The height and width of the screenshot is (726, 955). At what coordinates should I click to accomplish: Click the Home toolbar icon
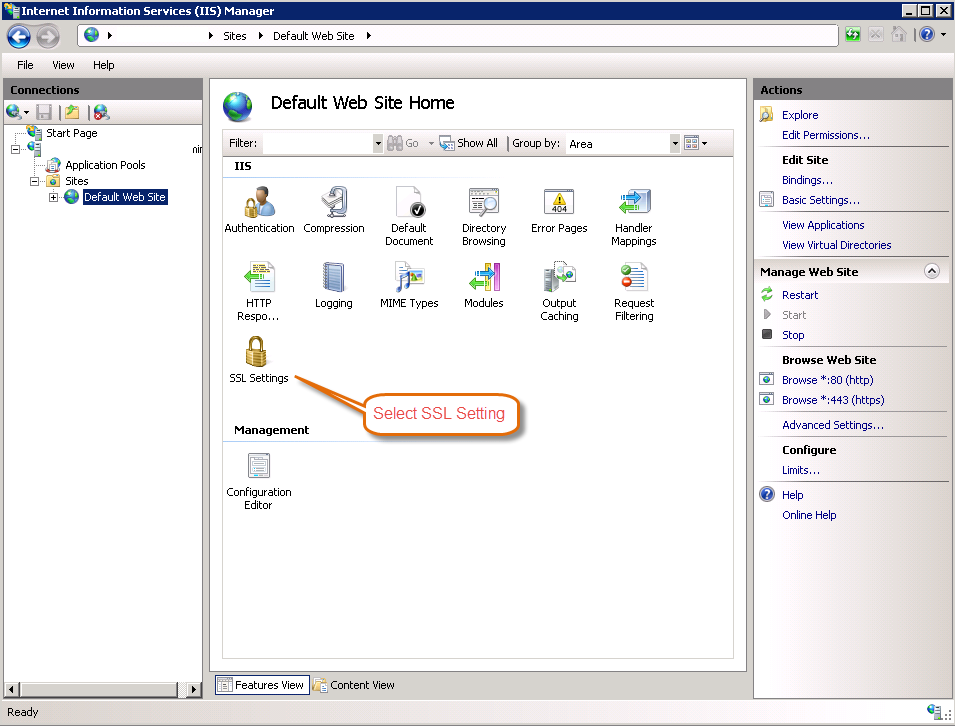pyautogui.click(x=899, y=35)
